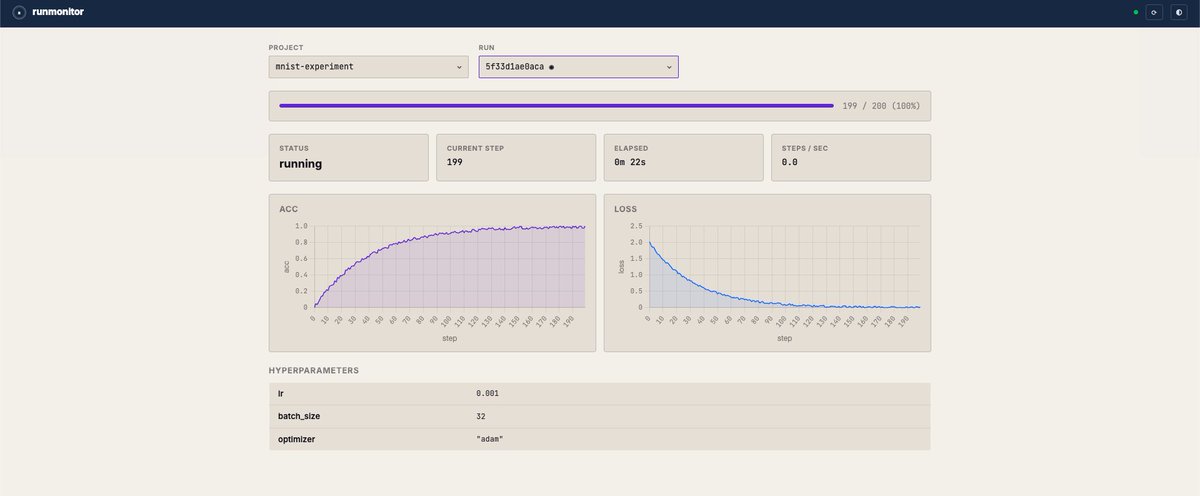Toggle dark and light theme
Viewport: 1200px width, 496px height.
tap(1179, 12)
